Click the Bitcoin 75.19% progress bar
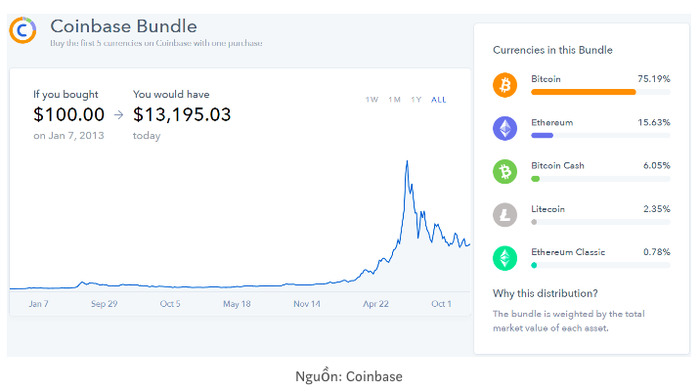This screenshot has width=700, height=391. (600, 92)
